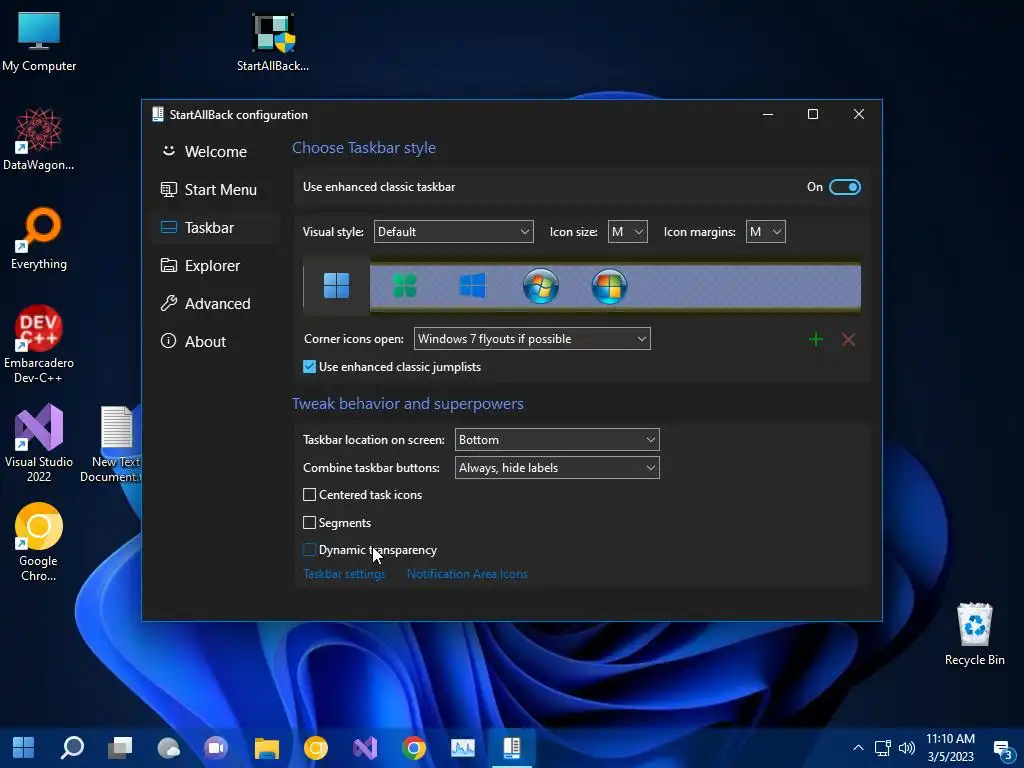Open File Explorer from taskbar

(266, 748)
